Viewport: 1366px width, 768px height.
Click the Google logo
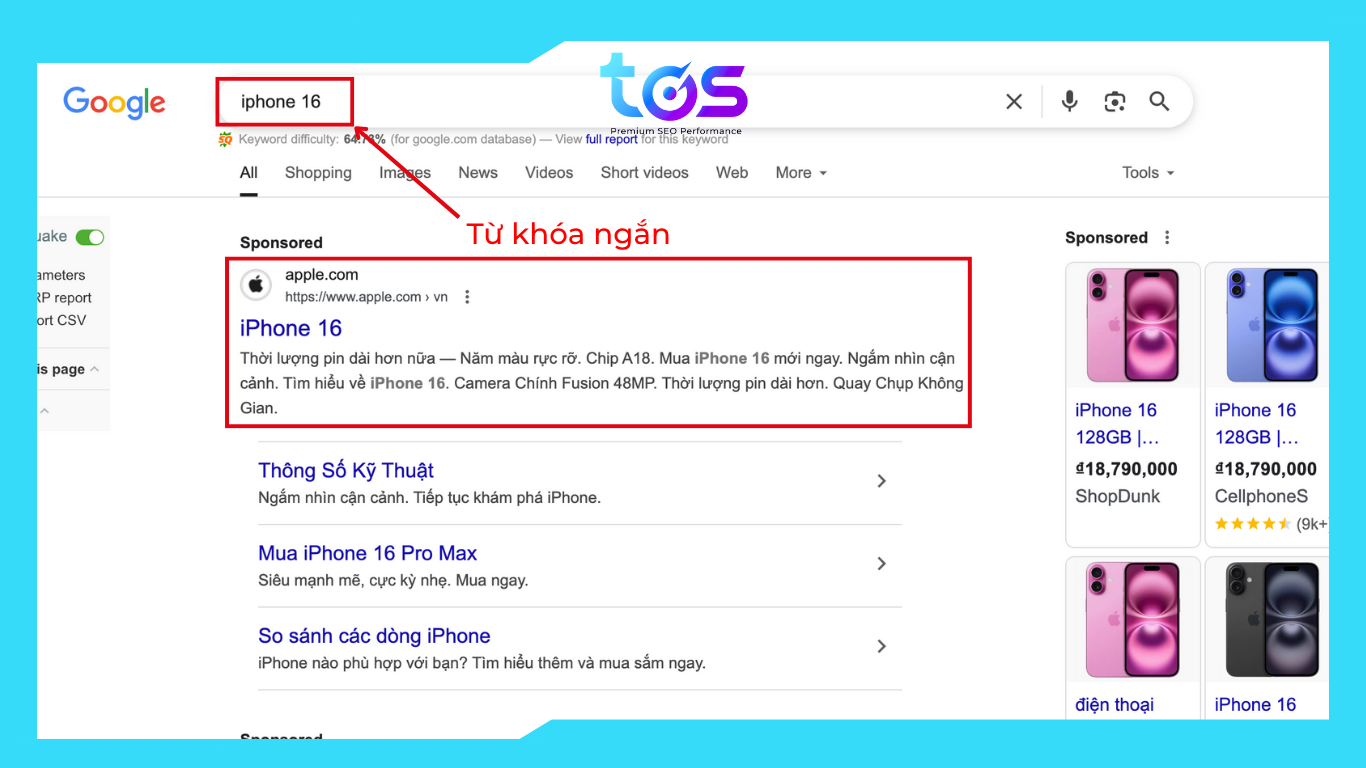tap(114, 102)
